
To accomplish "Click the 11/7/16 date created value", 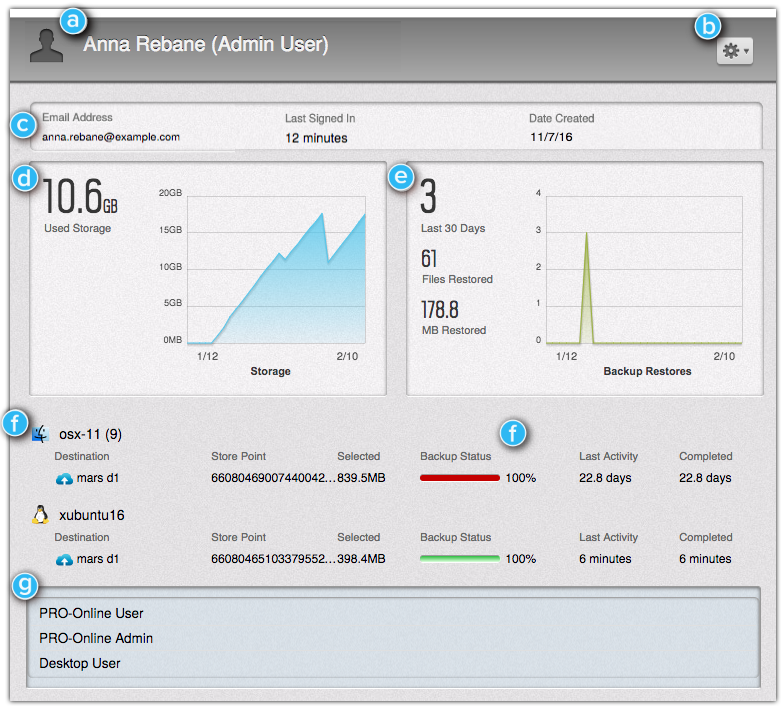I will pyautogui.click(x=551, y=137).
